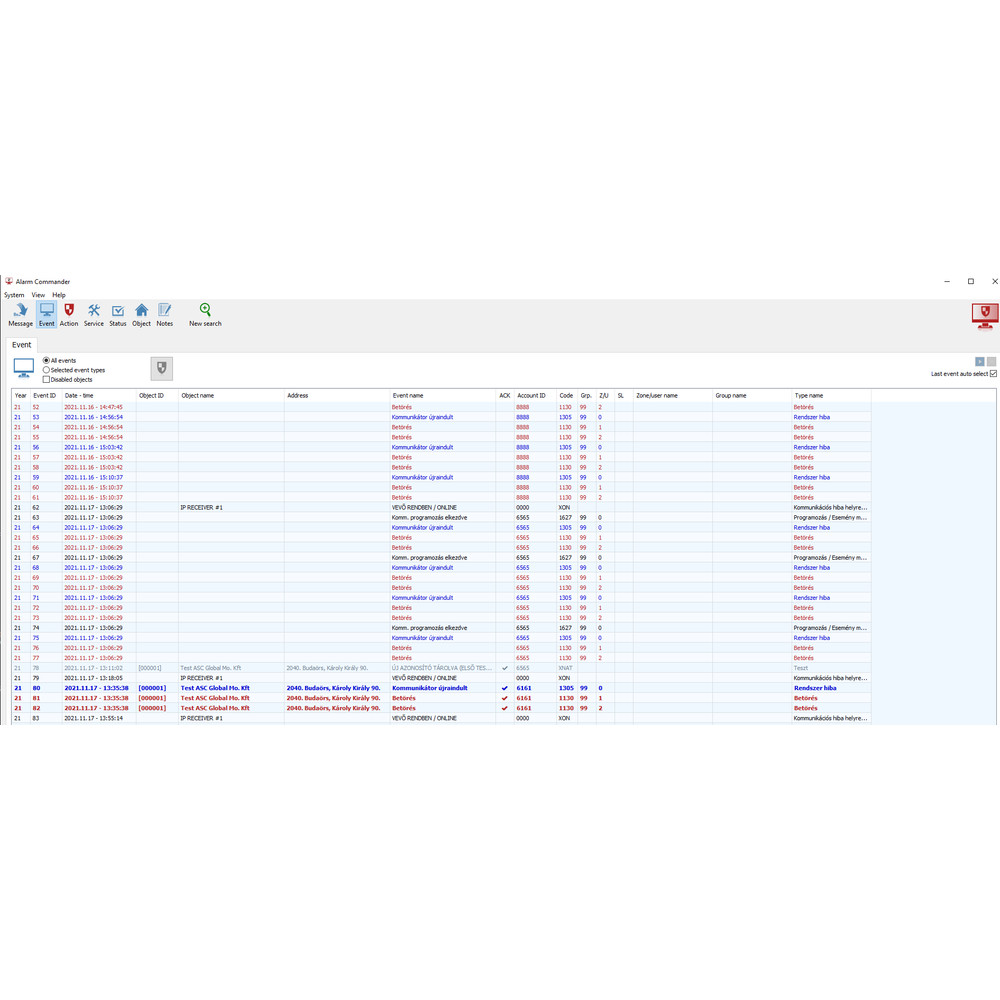Open the View menu
Screen dimensions: 1000x1000
pos(38,295)
